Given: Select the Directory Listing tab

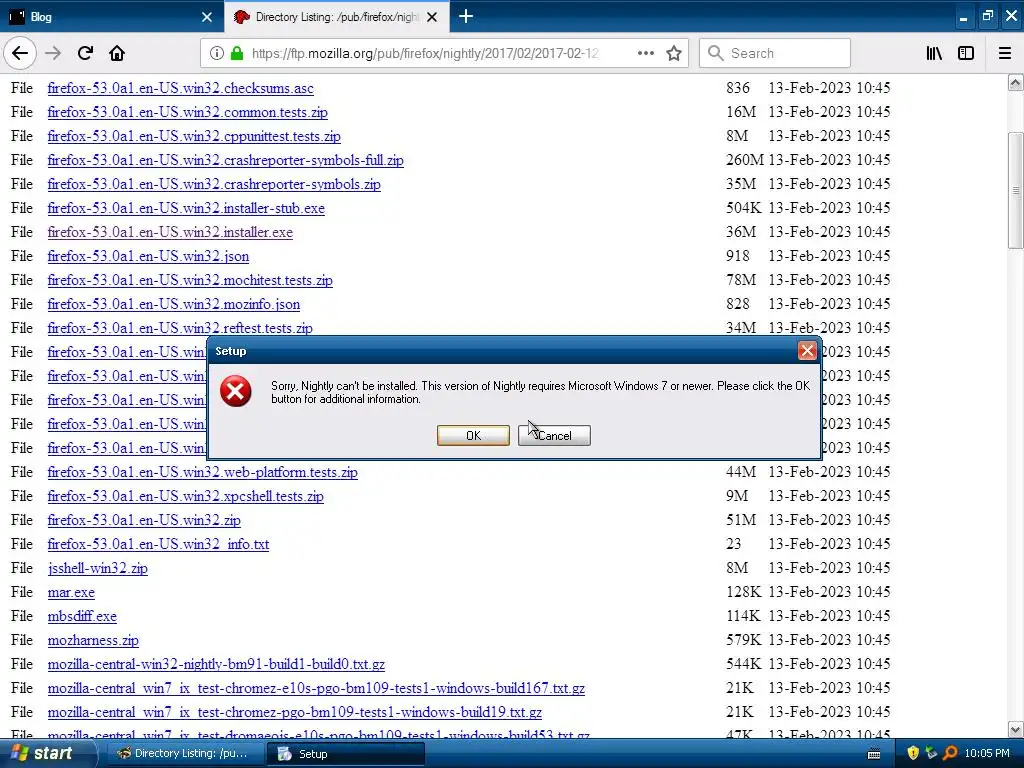Looking at the screenshot, I should pos(336,16).
